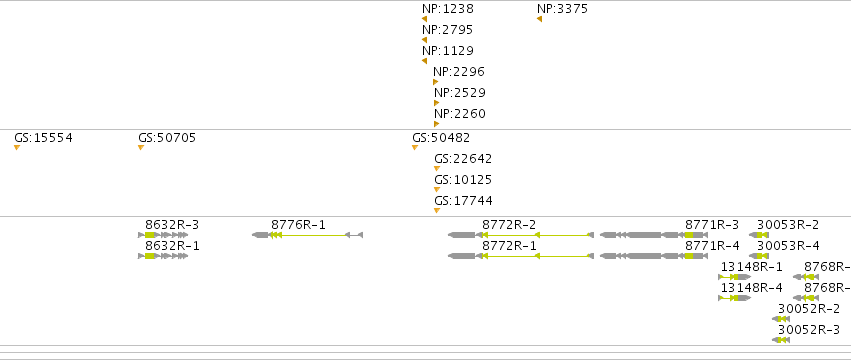Click the NP:2296 insertion triangle
The width and height of the screenshot is (851, 360).
pos(435,82)
